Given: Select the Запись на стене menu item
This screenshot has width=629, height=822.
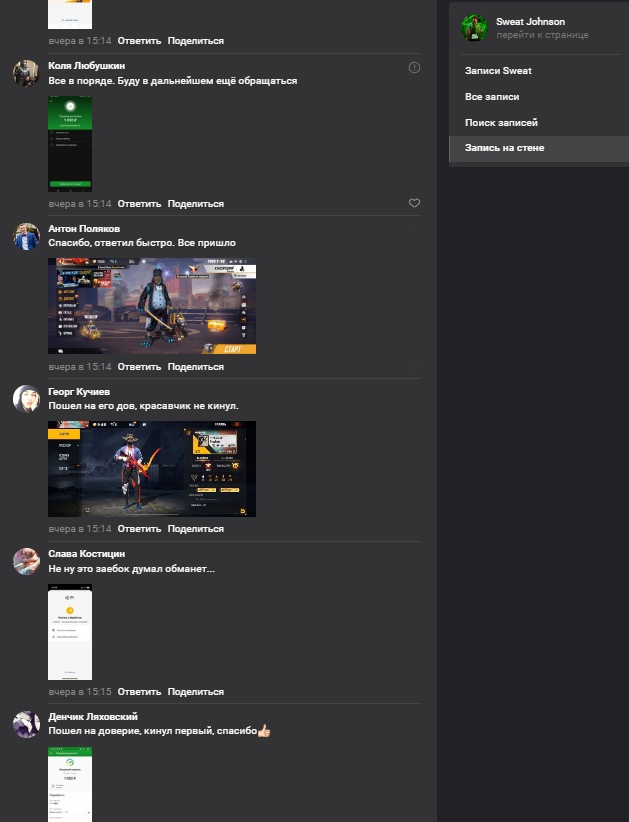Looking at the screenshot, I should (504, 148).
